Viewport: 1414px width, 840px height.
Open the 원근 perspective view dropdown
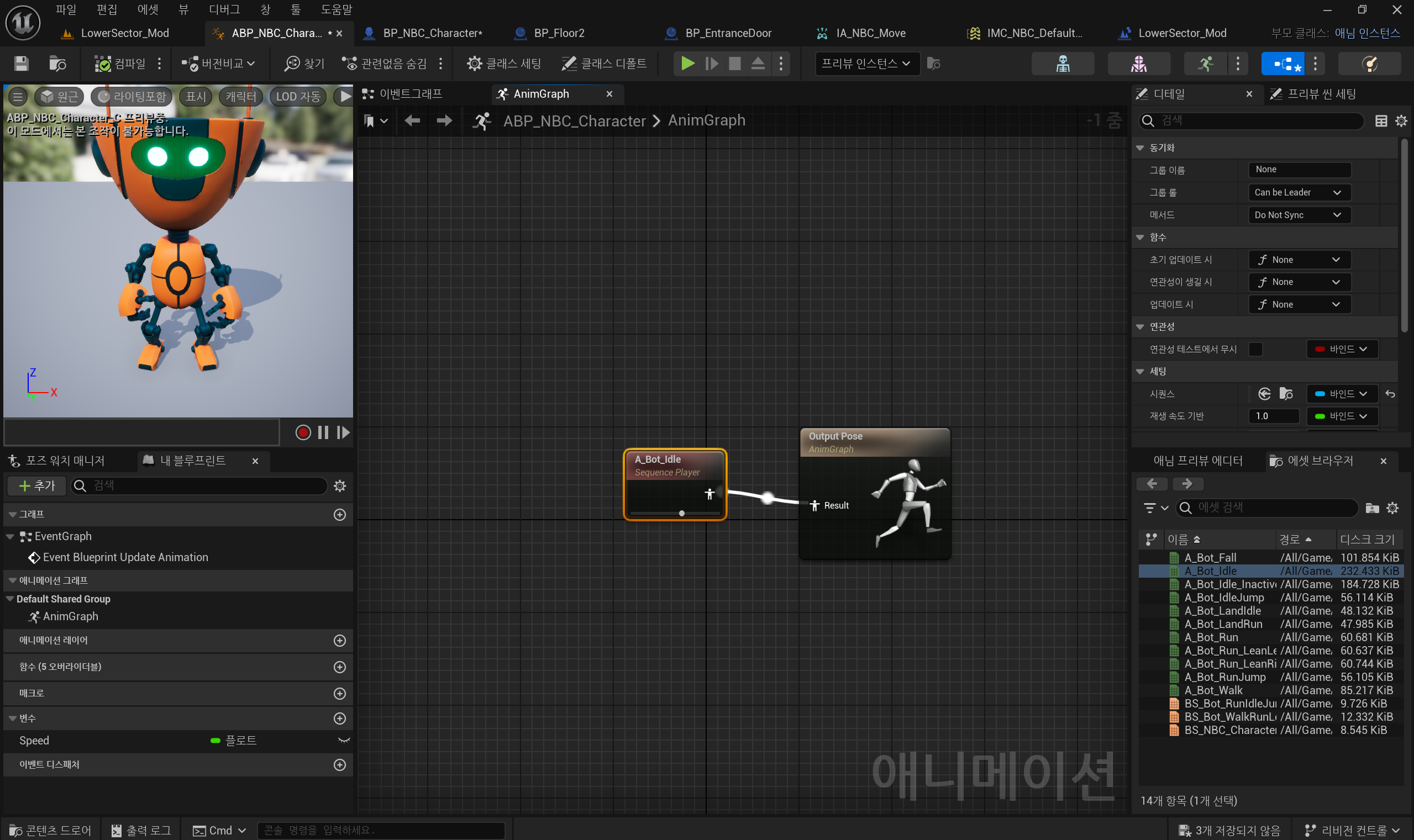(60, 97)
